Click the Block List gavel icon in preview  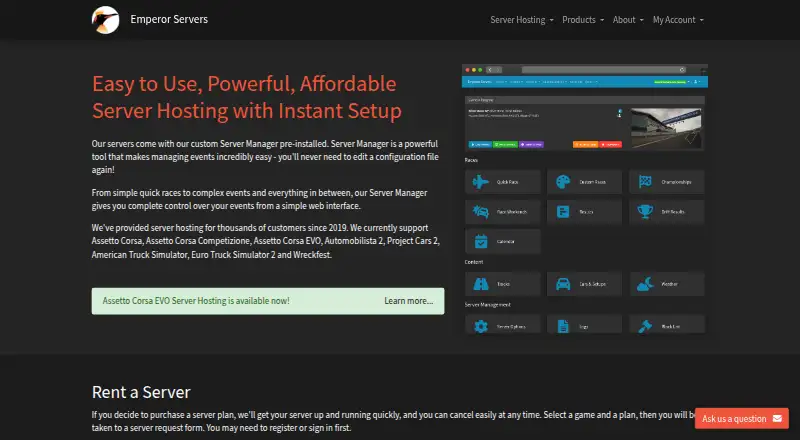coord(645,326)
